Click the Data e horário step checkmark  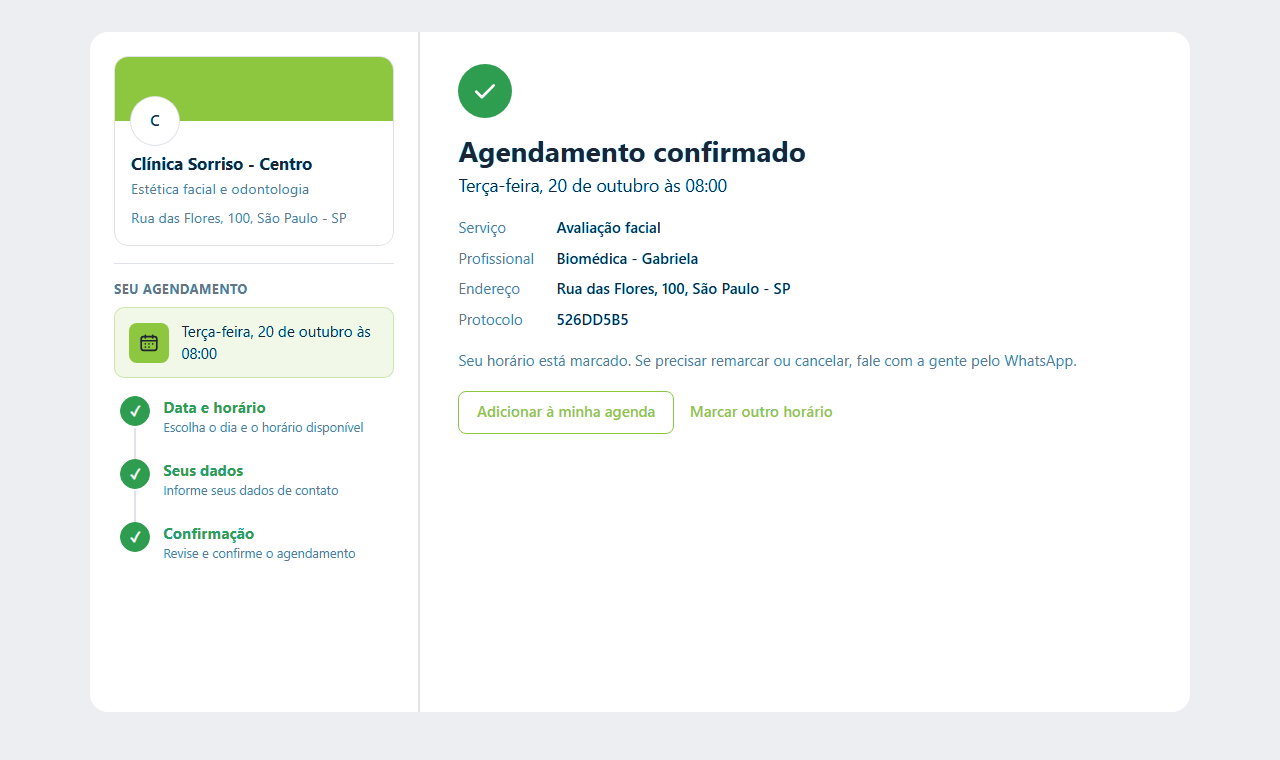click(x=135, y=411)
